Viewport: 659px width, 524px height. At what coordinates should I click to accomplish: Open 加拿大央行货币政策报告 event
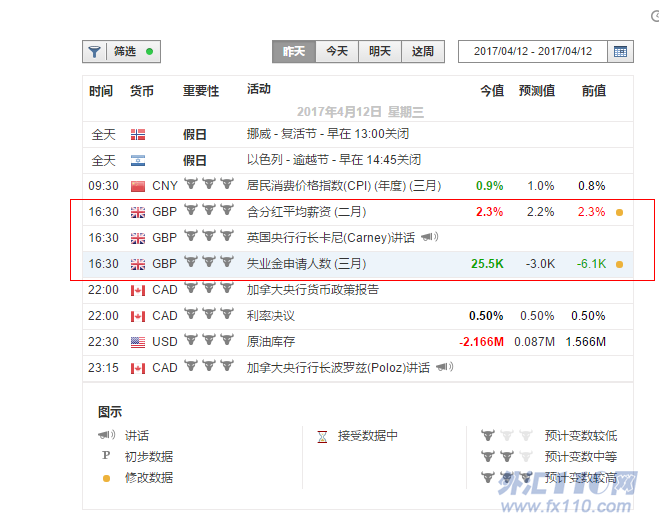[313, 290]
